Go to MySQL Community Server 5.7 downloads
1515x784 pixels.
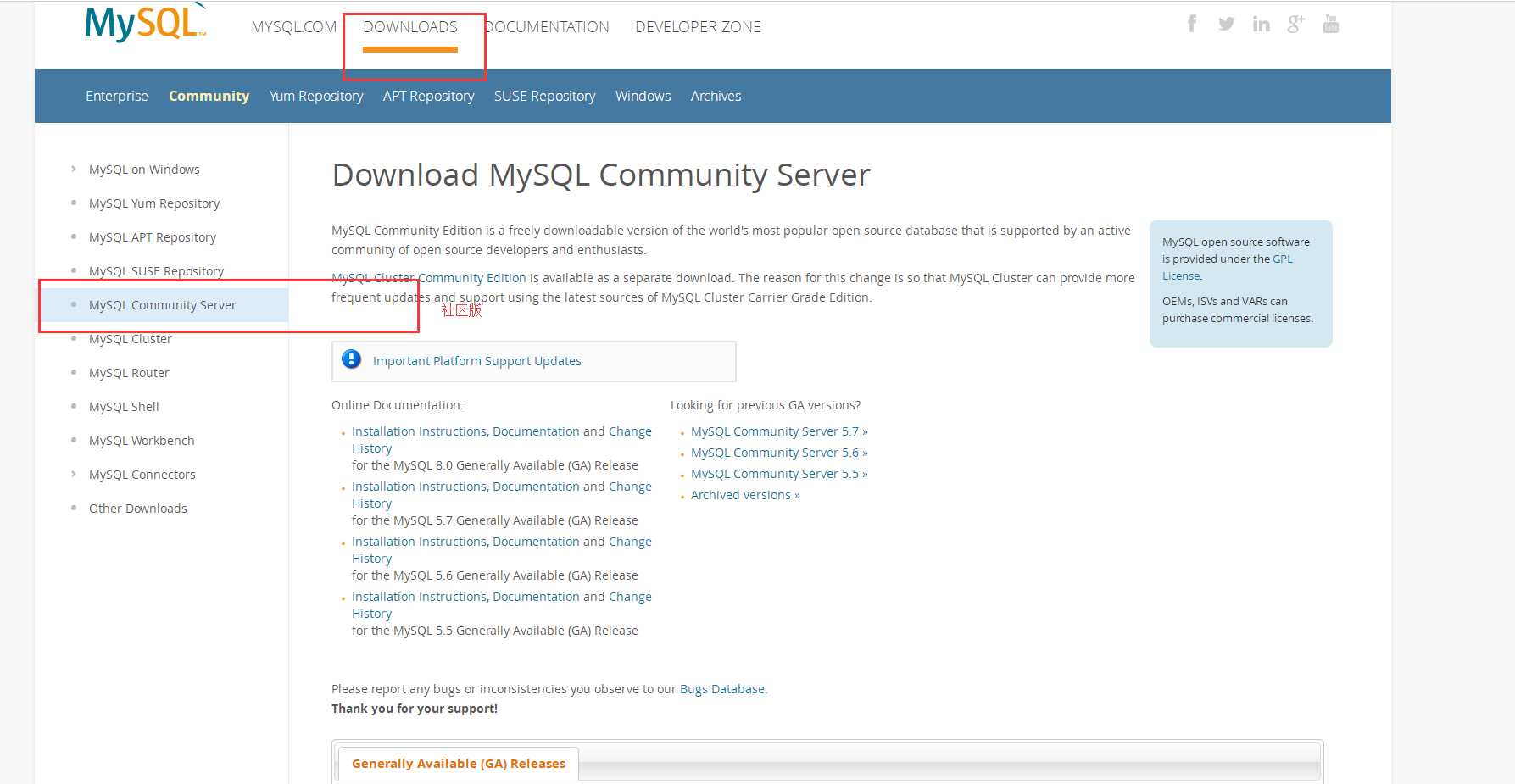[x=779, y=431]
